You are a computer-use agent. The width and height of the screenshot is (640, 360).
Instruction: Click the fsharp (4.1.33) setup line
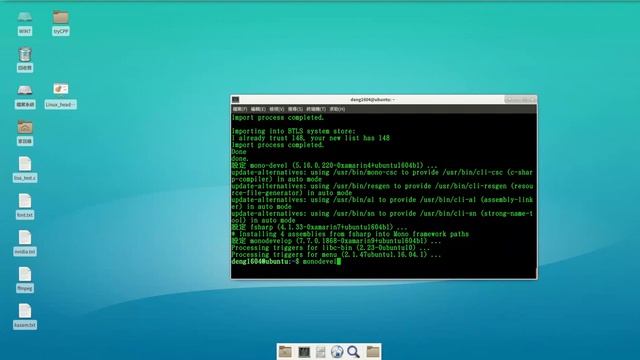point(319,227)
